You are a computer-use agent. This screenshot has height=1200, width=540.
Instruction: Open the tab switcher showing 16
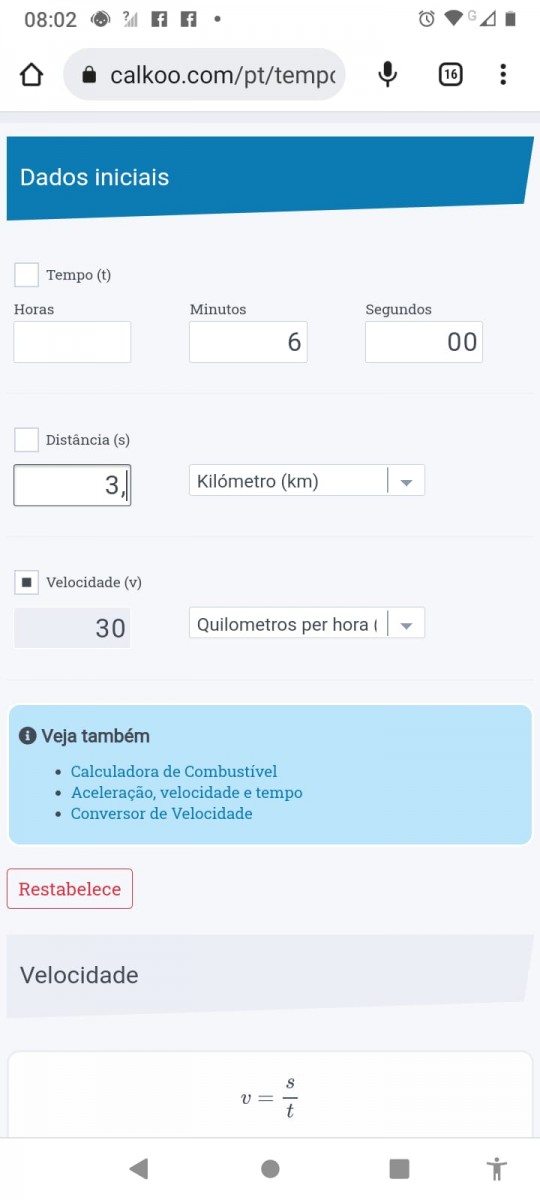coord(451,75)
